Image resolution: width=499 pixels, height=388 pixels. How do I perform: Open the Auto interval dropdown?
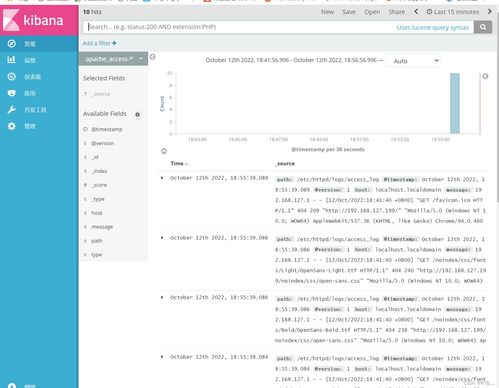tap(413, 61)
